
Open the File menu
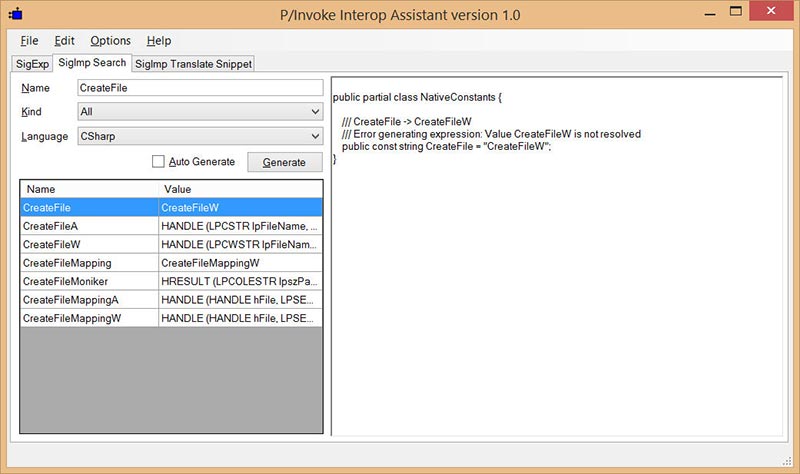[29, 41]
